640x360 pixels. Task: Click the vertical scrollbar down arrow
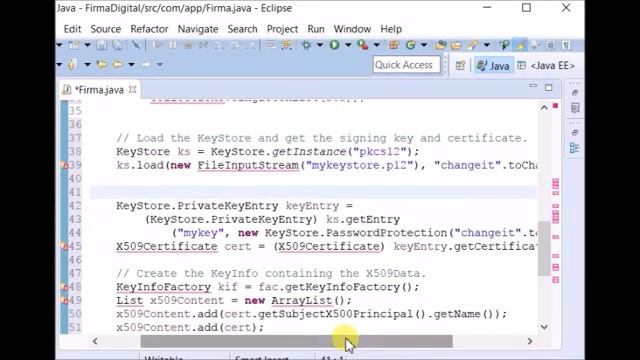(544, 327)
